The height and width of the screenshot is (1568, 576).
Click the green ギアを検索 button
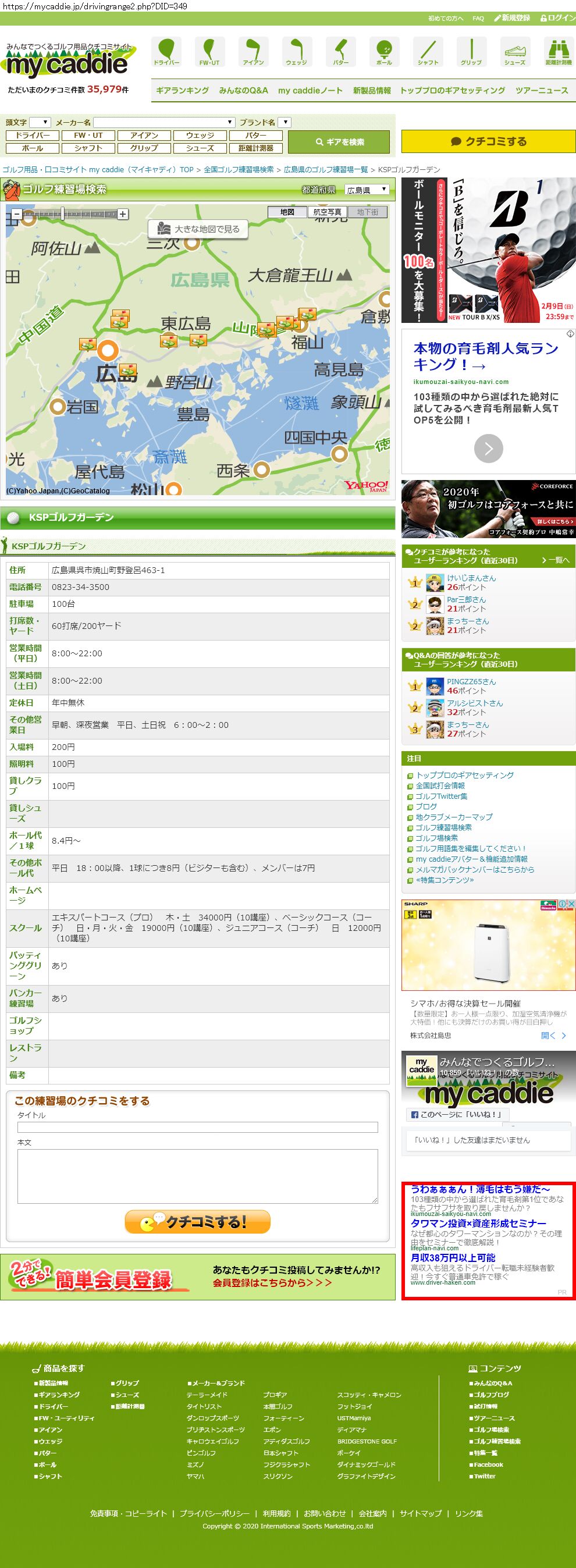point(339,142)
